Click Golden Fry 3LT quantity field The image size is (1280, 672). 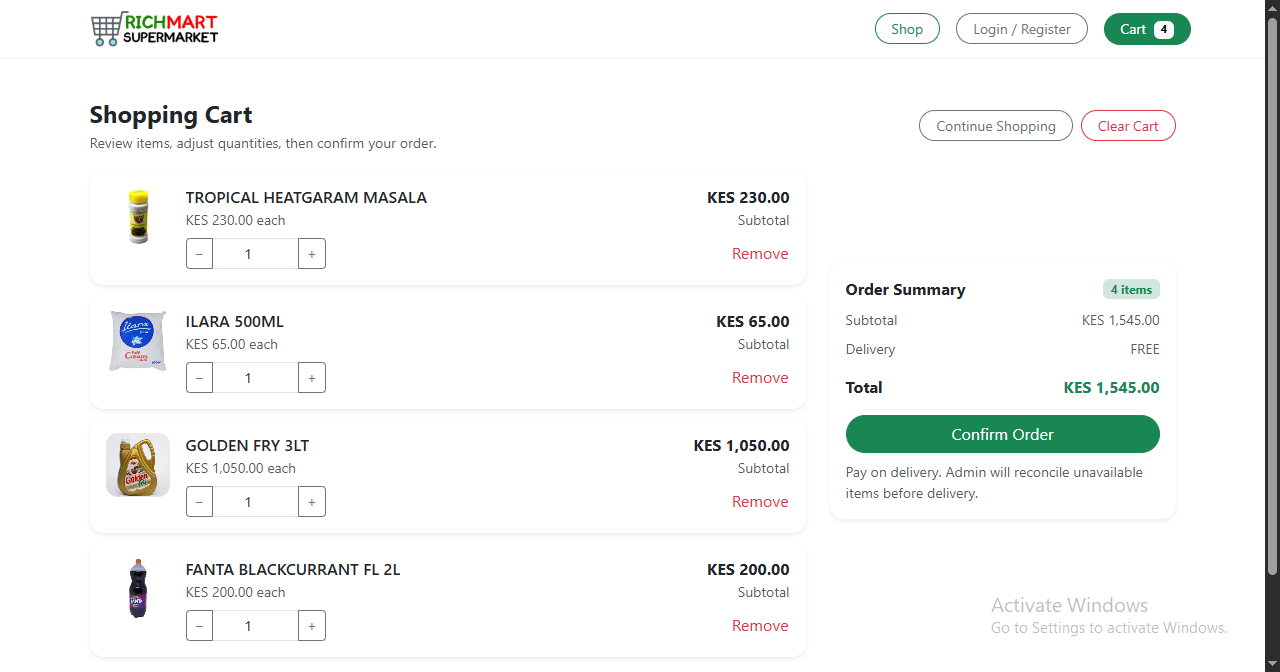(x=255, y=502)
